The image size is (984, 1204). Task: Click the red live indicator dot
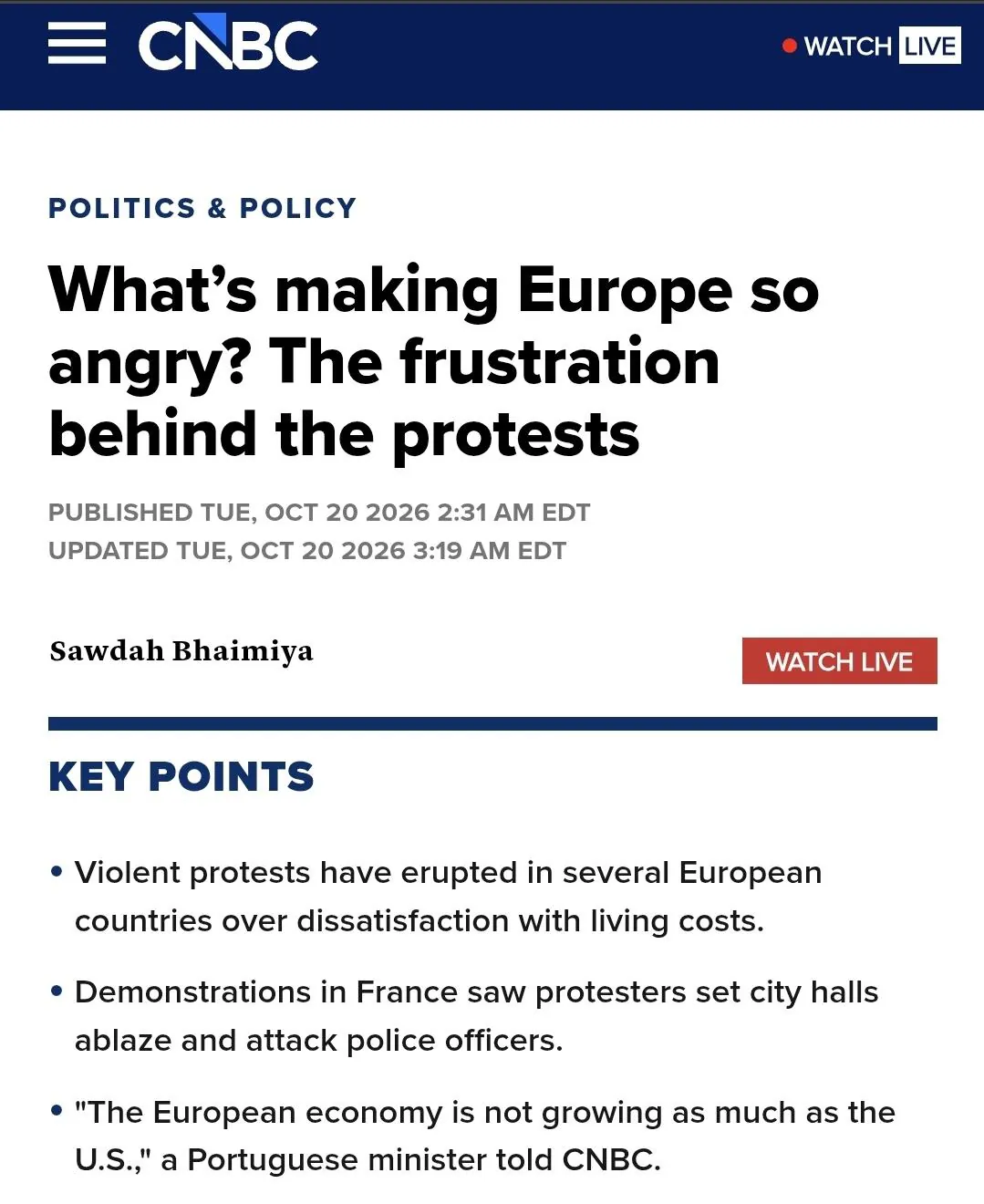click(x=790, y=46)
